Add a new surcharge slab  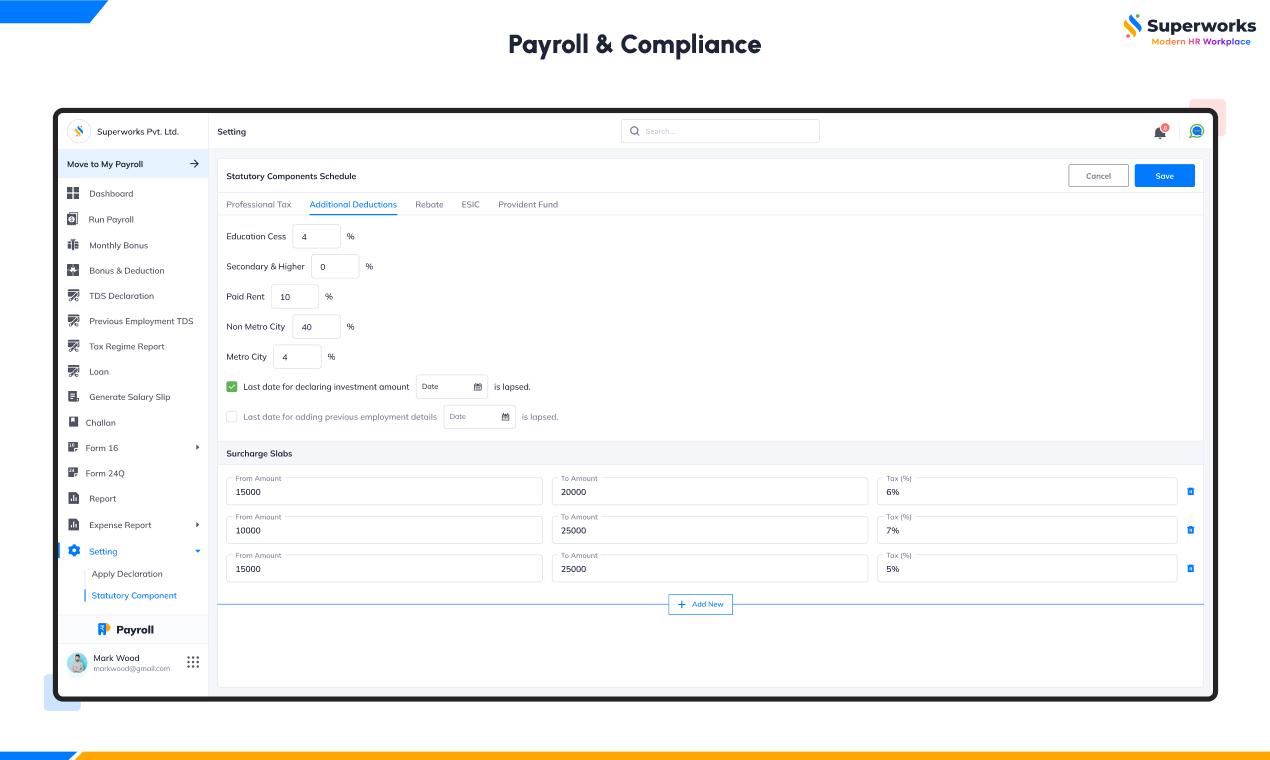pos(700,605)
